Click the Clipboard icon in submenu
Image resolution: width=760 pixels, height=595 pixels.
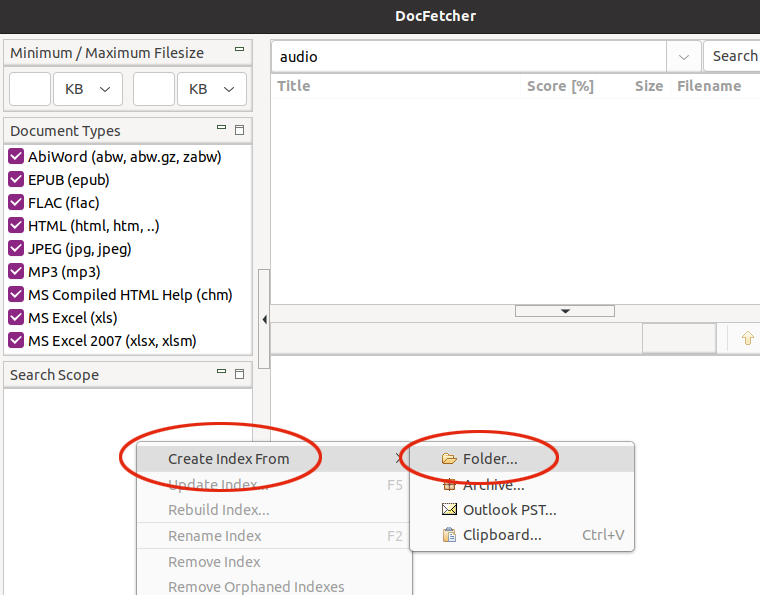449,535
